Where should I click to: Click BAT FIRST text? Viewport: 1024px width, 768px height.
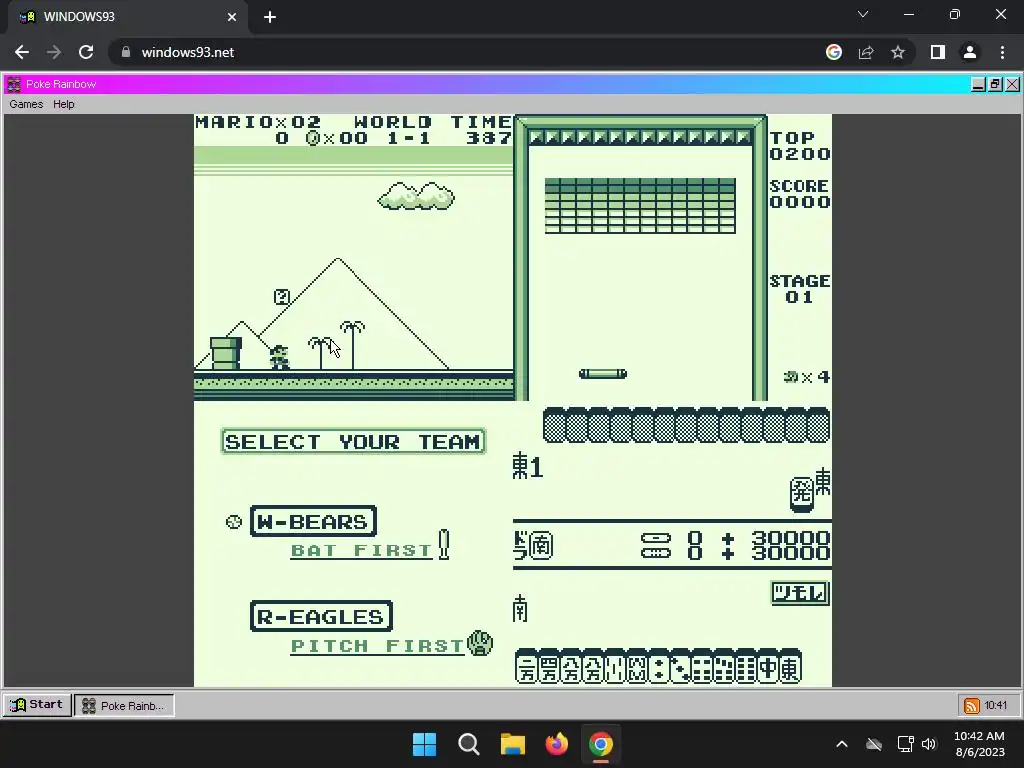tap(361, 551)
